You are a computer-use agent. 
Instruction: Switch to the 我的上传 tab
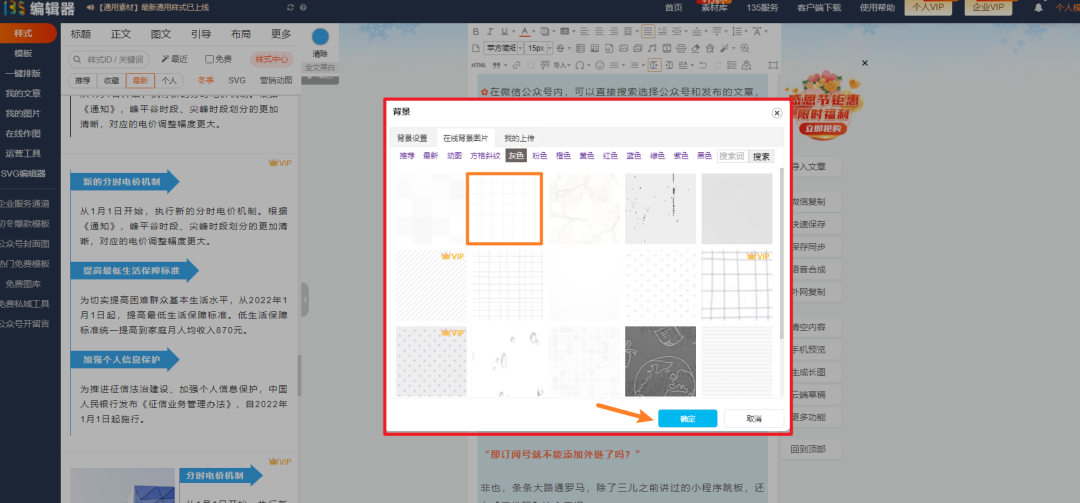coord(519,138)
